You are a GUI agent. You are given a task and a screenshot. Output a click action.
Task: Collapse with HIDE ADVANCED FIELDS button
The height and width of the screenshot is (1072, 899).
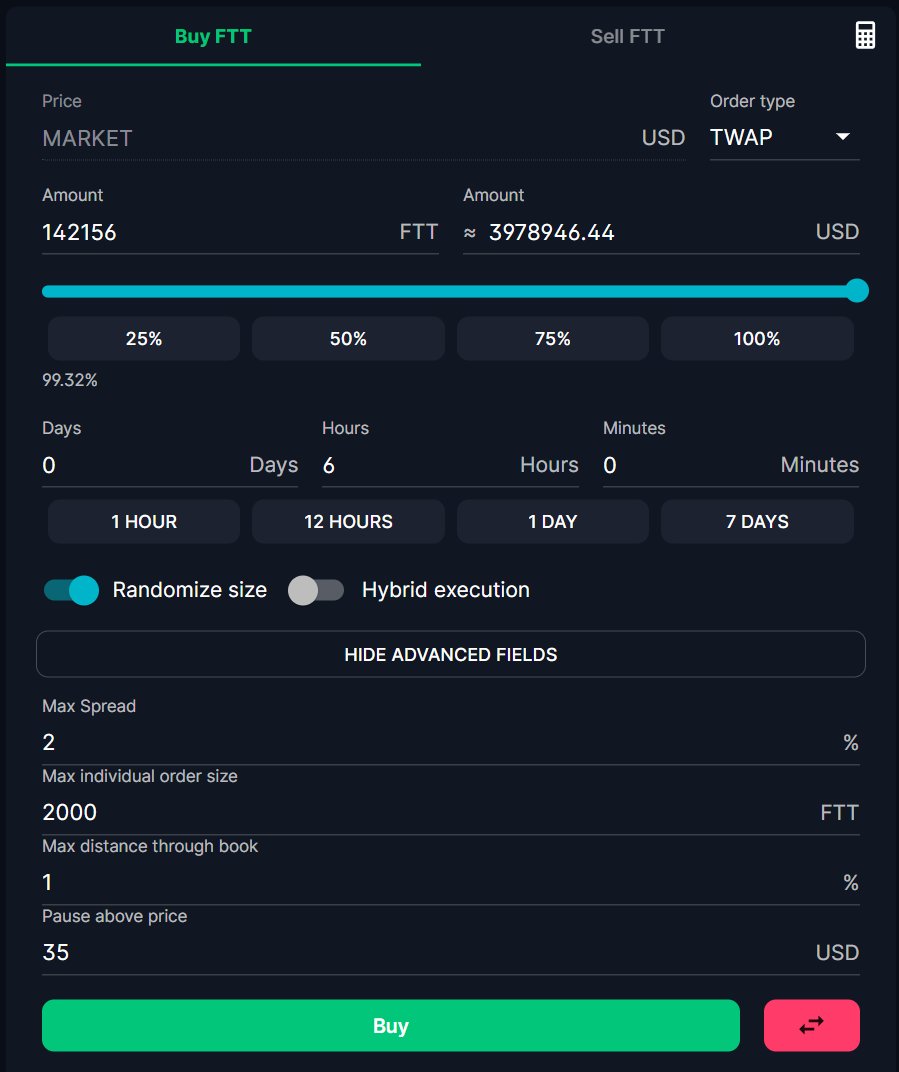[x=451, y=654]
